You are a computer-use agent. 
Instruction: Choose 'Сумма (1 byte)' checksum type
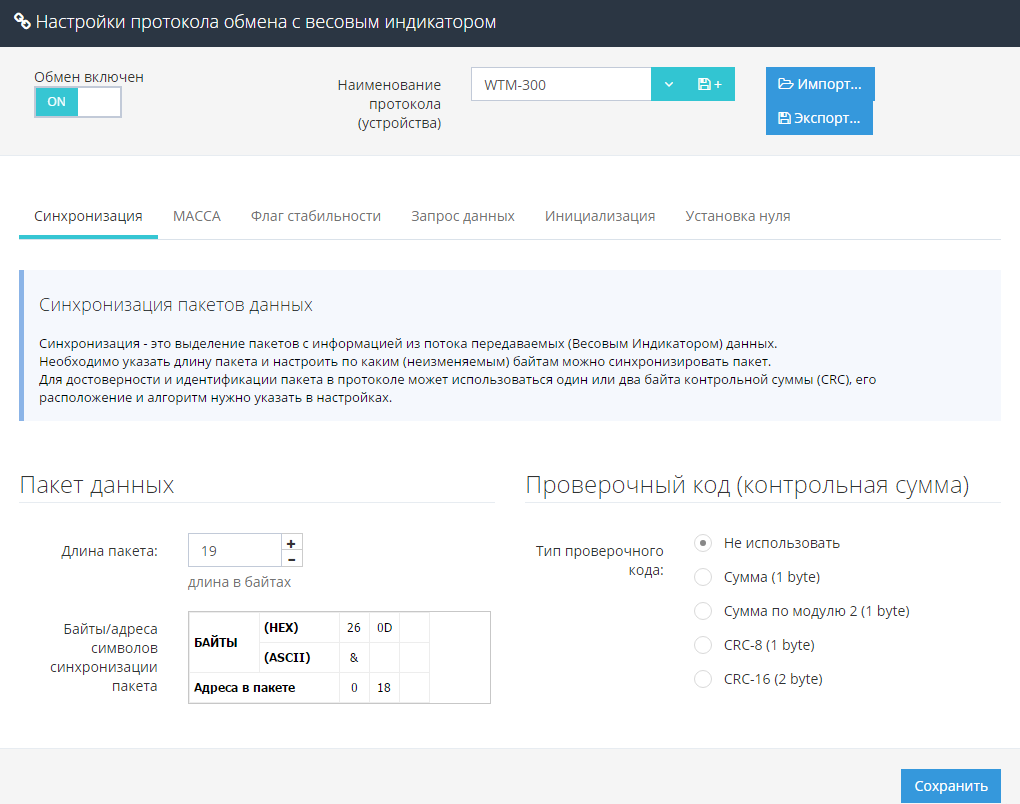[x=703, y=577]
